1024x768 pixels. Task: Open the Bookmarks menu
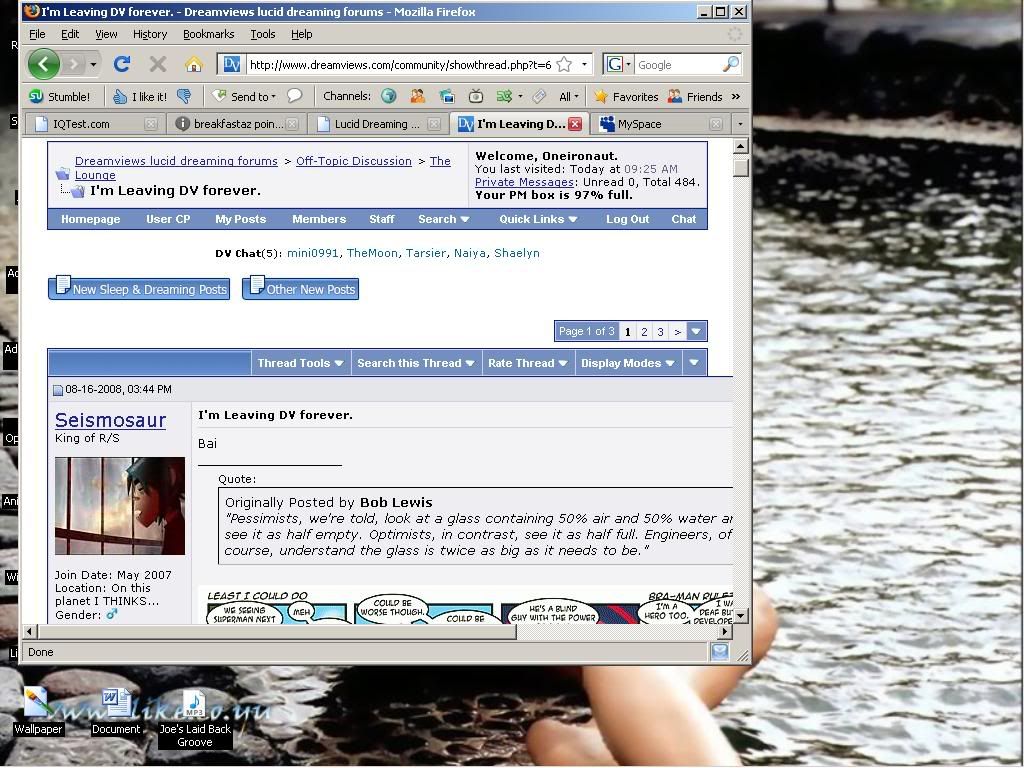(208, 34)
